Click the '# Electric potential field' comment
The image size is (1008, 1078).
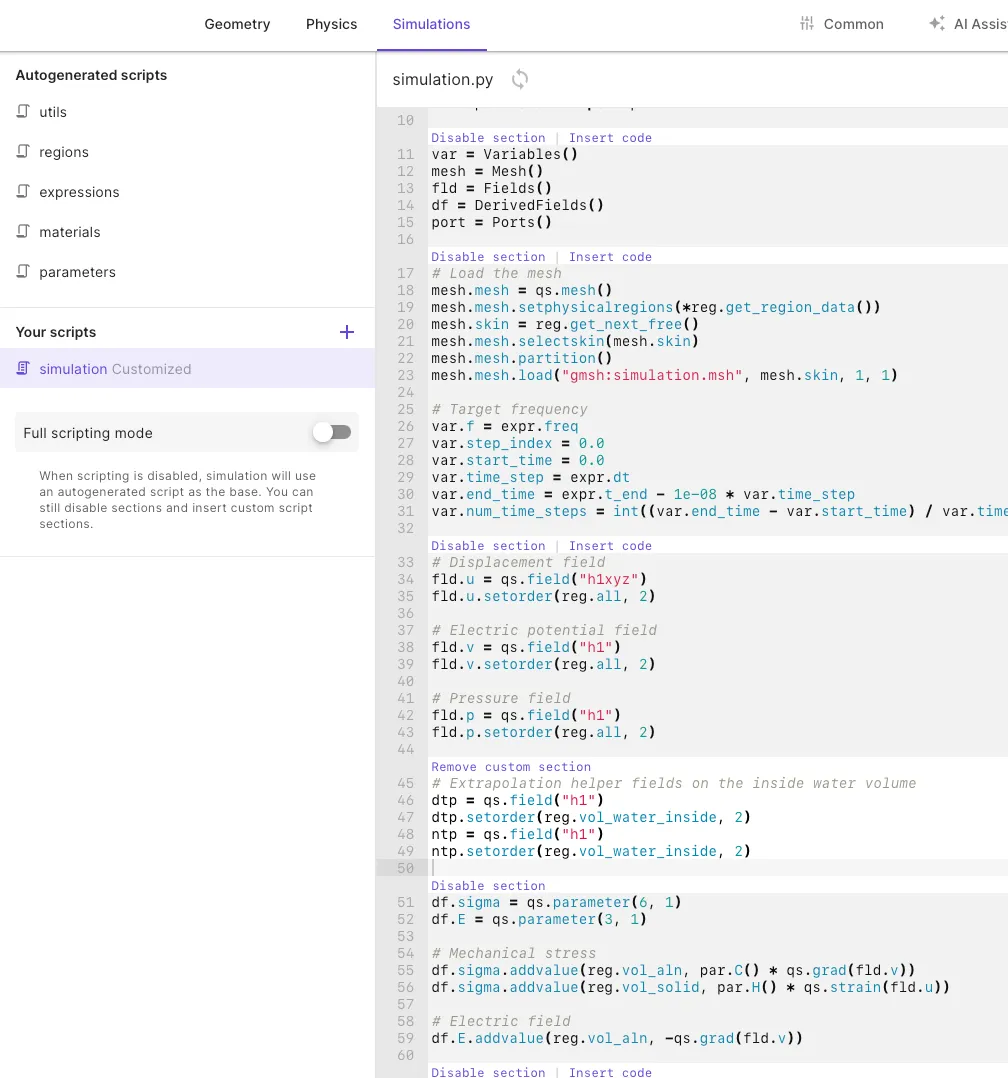click(543, 630)
